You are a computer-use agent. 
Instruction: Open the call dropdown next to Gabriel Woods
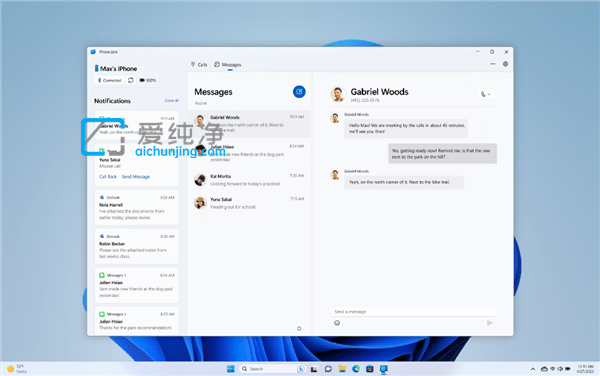[x=486, y=94]
